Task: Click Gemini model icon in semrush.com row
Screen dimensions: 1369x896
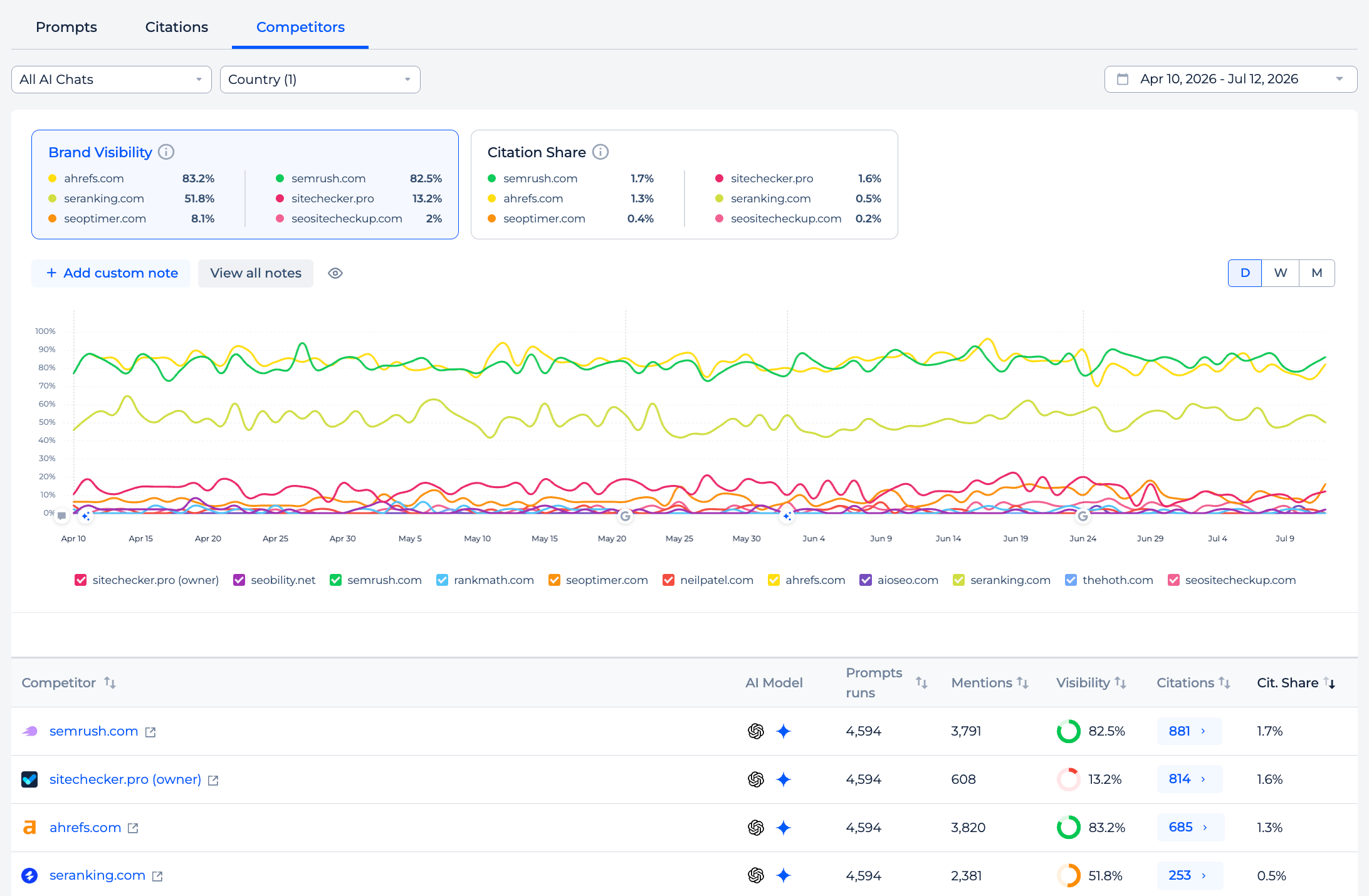Action: click(784, 731)
